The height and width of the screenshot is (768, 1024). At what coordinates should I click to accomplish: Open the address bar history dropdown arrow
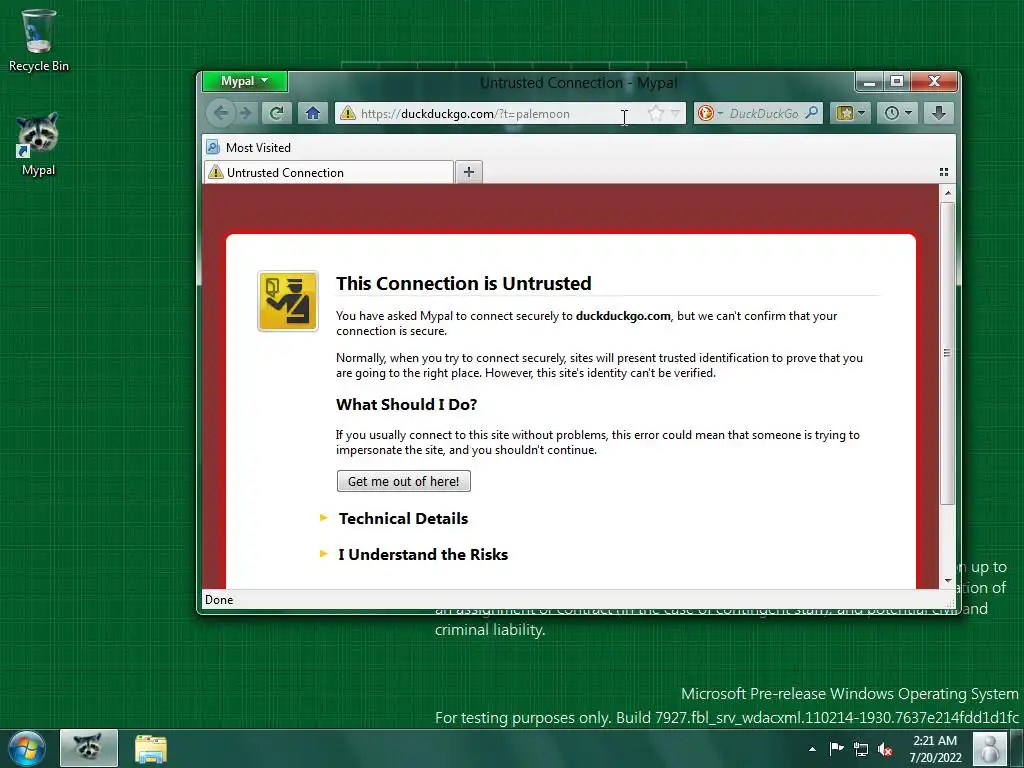pos(675,114)
